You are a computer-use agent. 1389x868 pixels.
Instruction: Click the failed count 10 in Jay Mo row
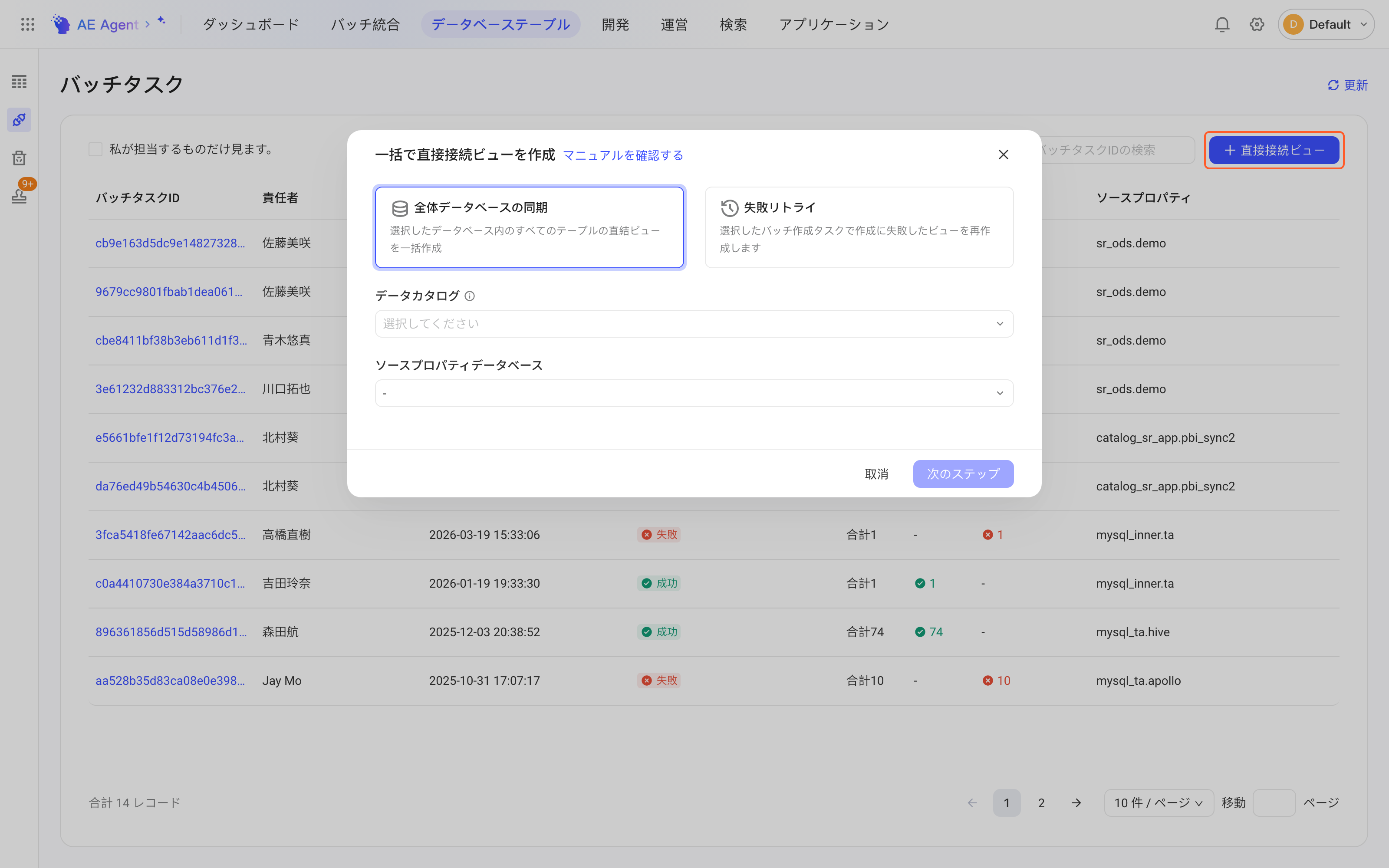[997, 680]
